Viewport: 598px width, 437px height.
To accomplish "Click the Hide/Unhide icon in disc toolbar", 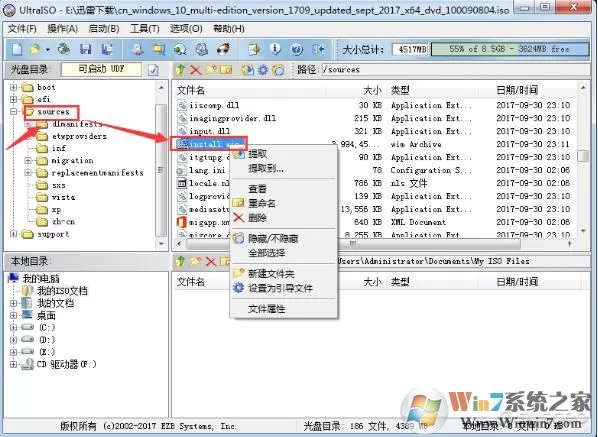I will point(278,70).
